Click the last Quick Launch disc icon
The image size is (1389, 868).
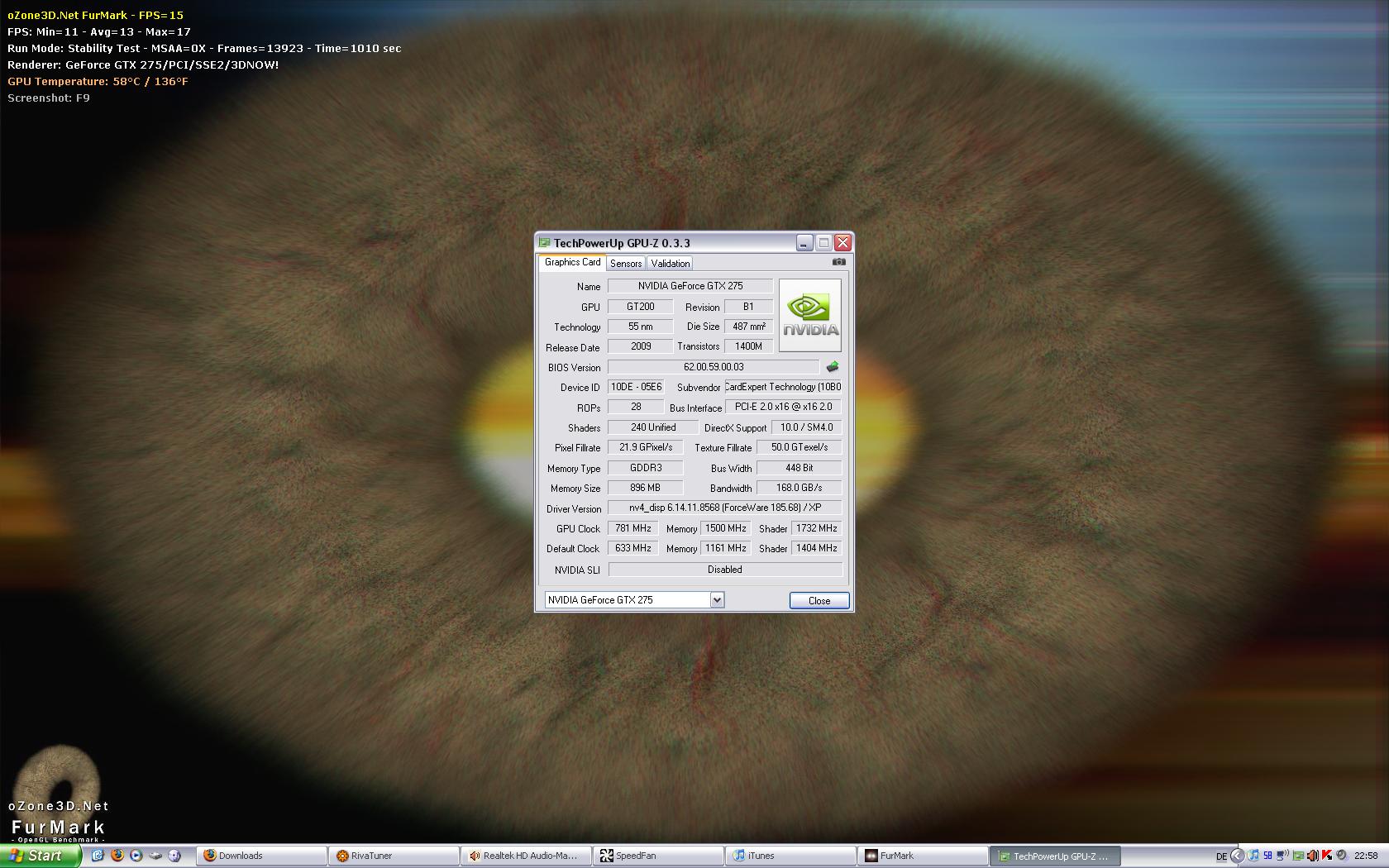click(x=174, y=856)
